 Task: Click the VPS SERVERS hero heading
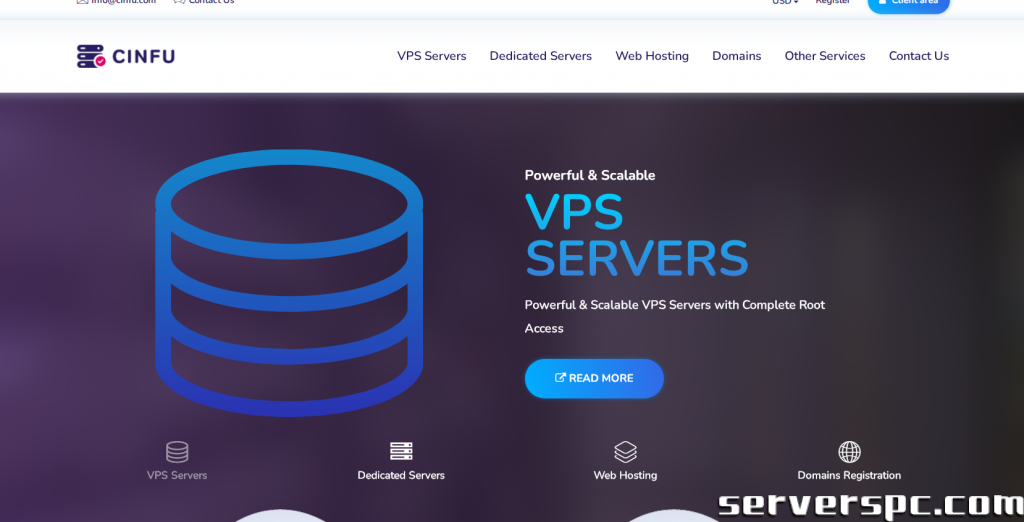click(x=636, y=235)
